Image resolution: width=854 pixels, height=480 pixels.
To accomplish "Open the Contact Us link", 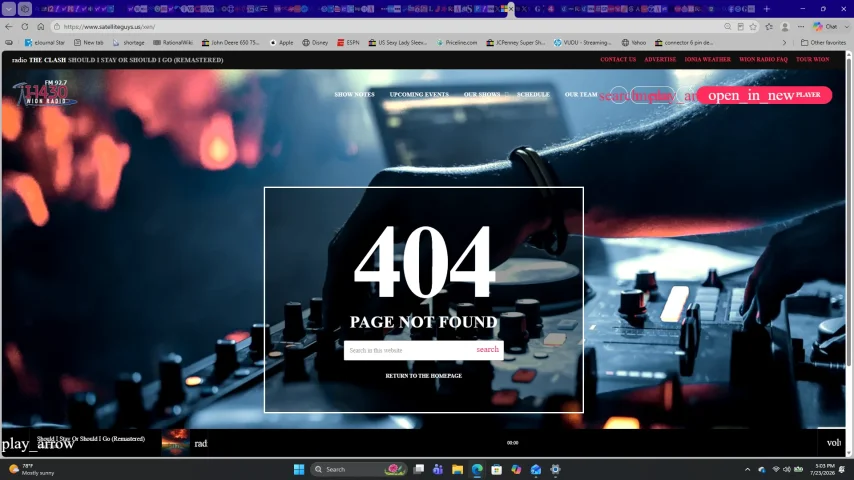I will click(x=618, y=59).
